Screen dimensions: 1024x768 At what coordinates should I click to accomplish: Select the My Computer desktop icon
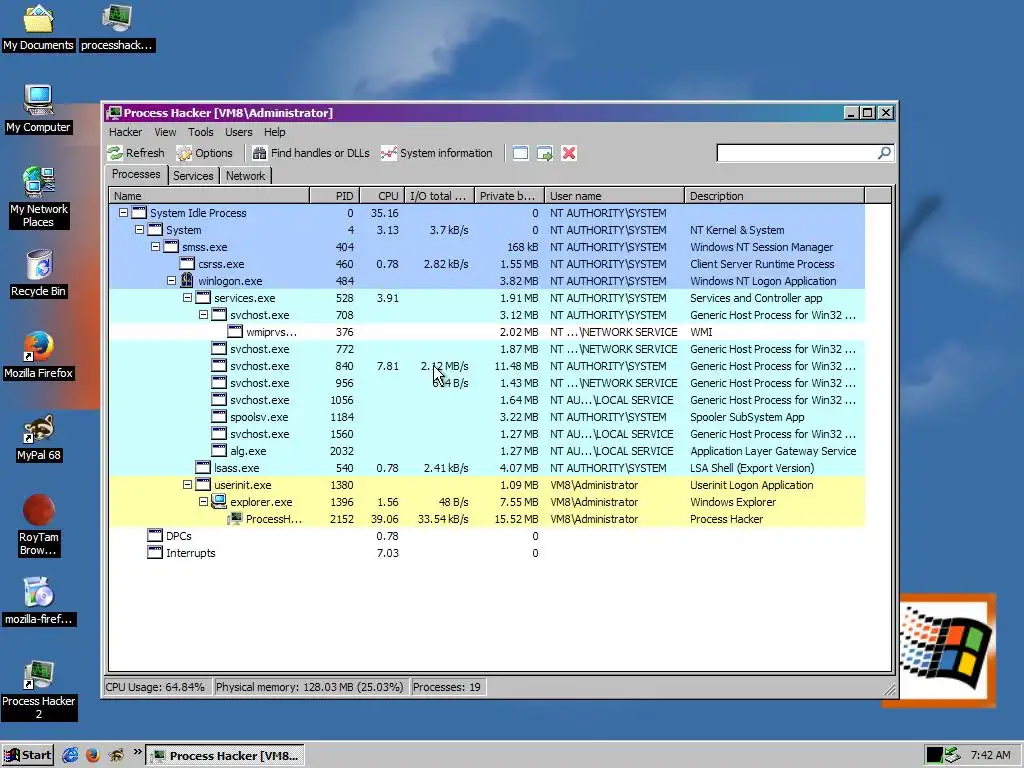pos(38,110)
